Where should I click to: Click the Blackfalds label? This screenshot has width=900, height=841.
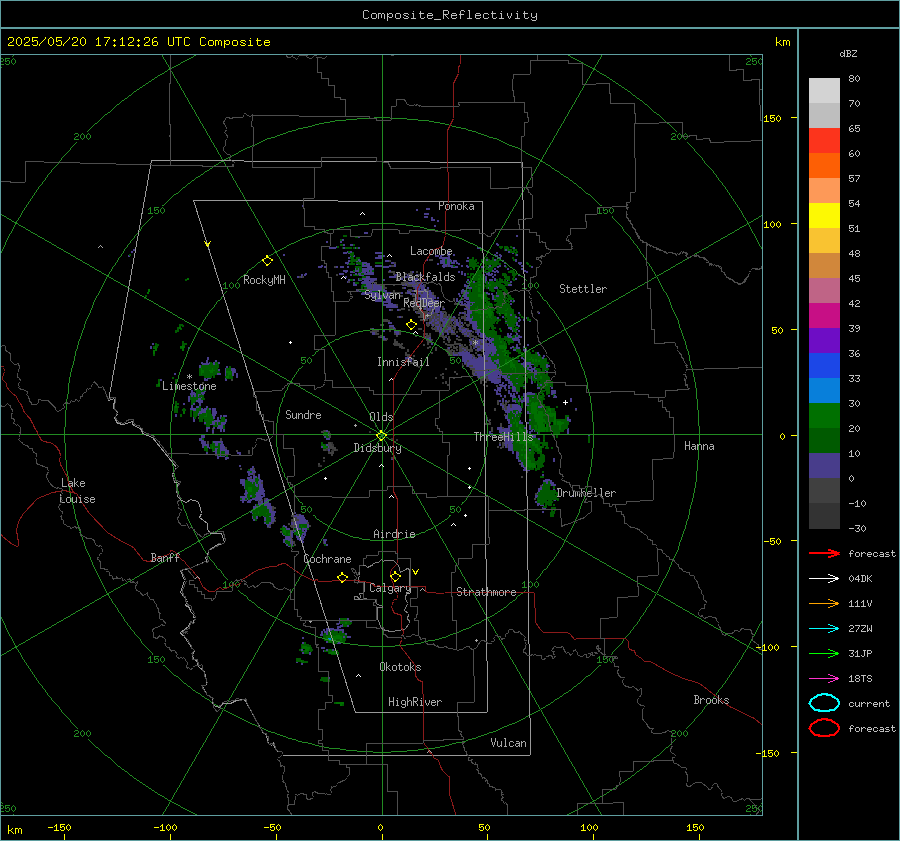coord(425,277)
